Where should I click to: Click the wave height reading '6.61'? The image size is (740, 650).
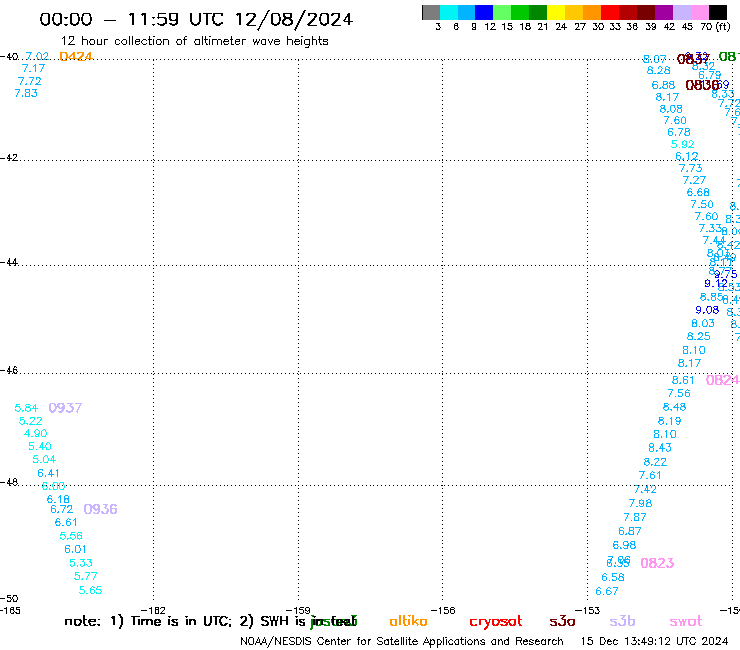click(66, 522)
